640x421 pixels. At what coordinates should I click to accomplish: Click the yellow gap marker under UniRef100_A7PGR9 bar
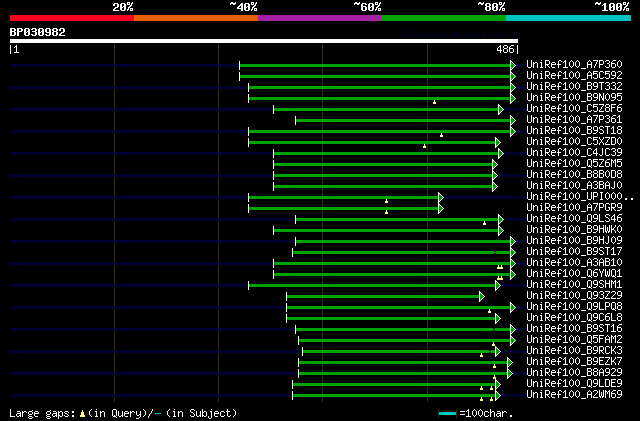point(387,212)
